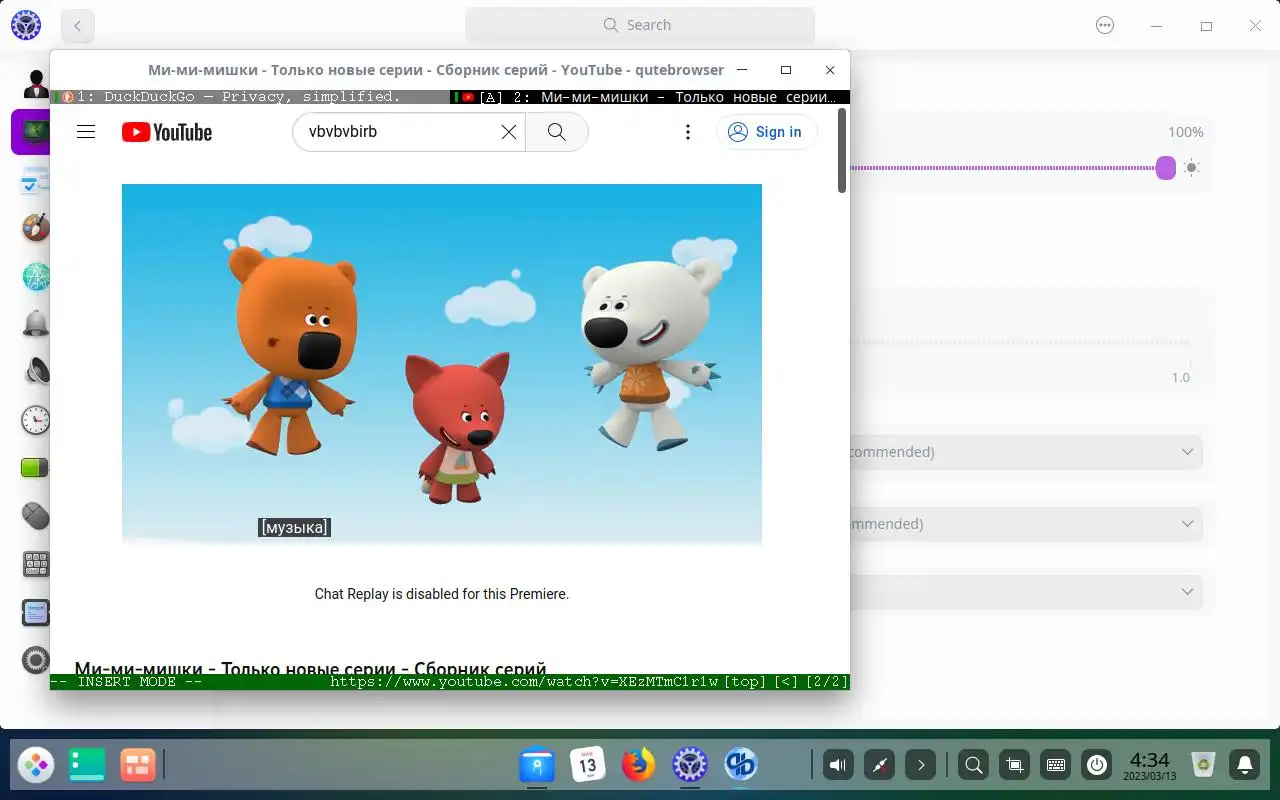Open the Deepin launcher in the dock
Viewport: 1280px width, 800px height.
pyautogui.click(x=36, y=766)
